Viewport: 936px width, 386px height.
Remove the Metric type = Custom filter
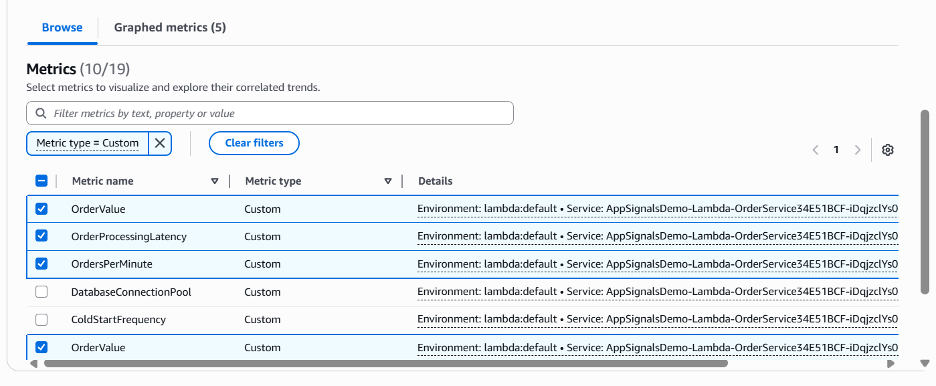coord(160,143)
